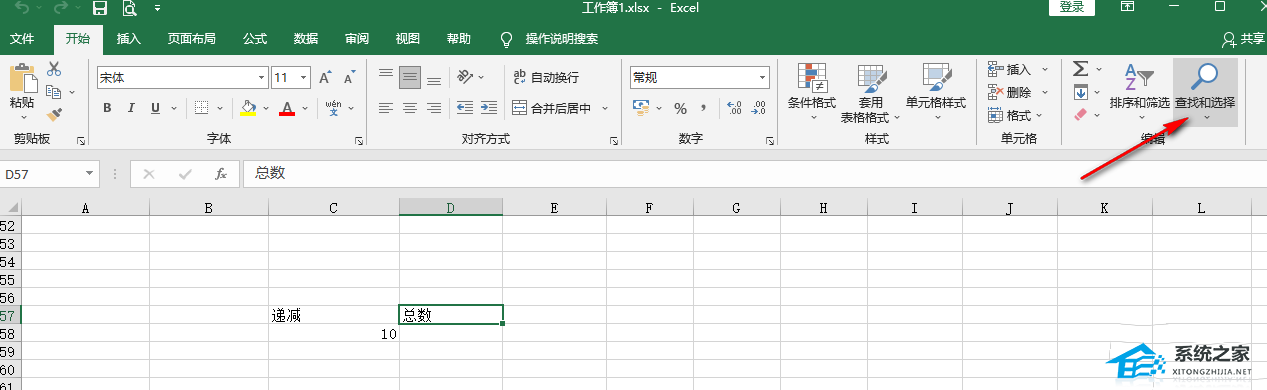Open the font name dropdown (宋体)
This screenshot has height=390, width=1267.
coord(262,77)
